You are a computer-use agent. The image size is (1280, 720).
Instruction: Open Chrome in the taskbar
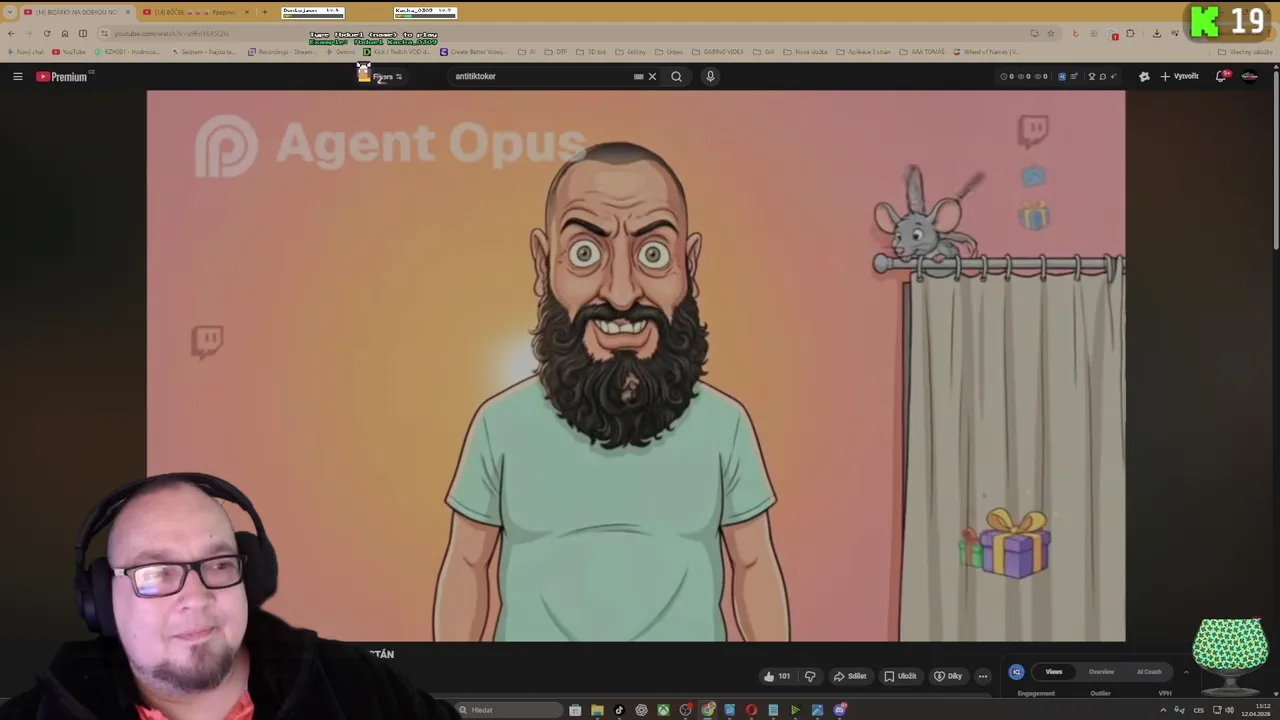click(707, 710)
